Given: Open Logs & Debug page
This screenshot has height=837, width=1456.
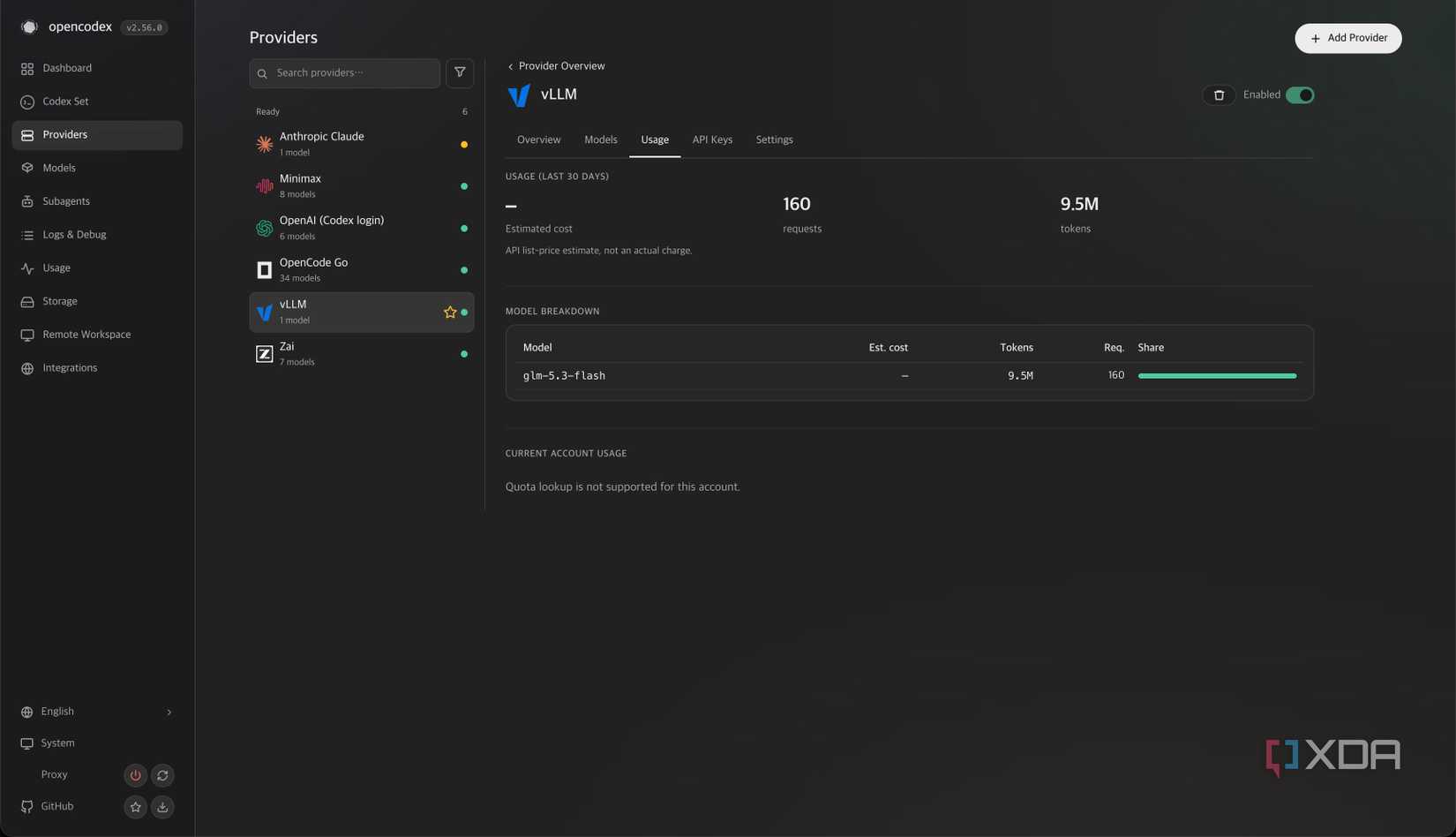Looking at the screenshot, I should point(97,235).
